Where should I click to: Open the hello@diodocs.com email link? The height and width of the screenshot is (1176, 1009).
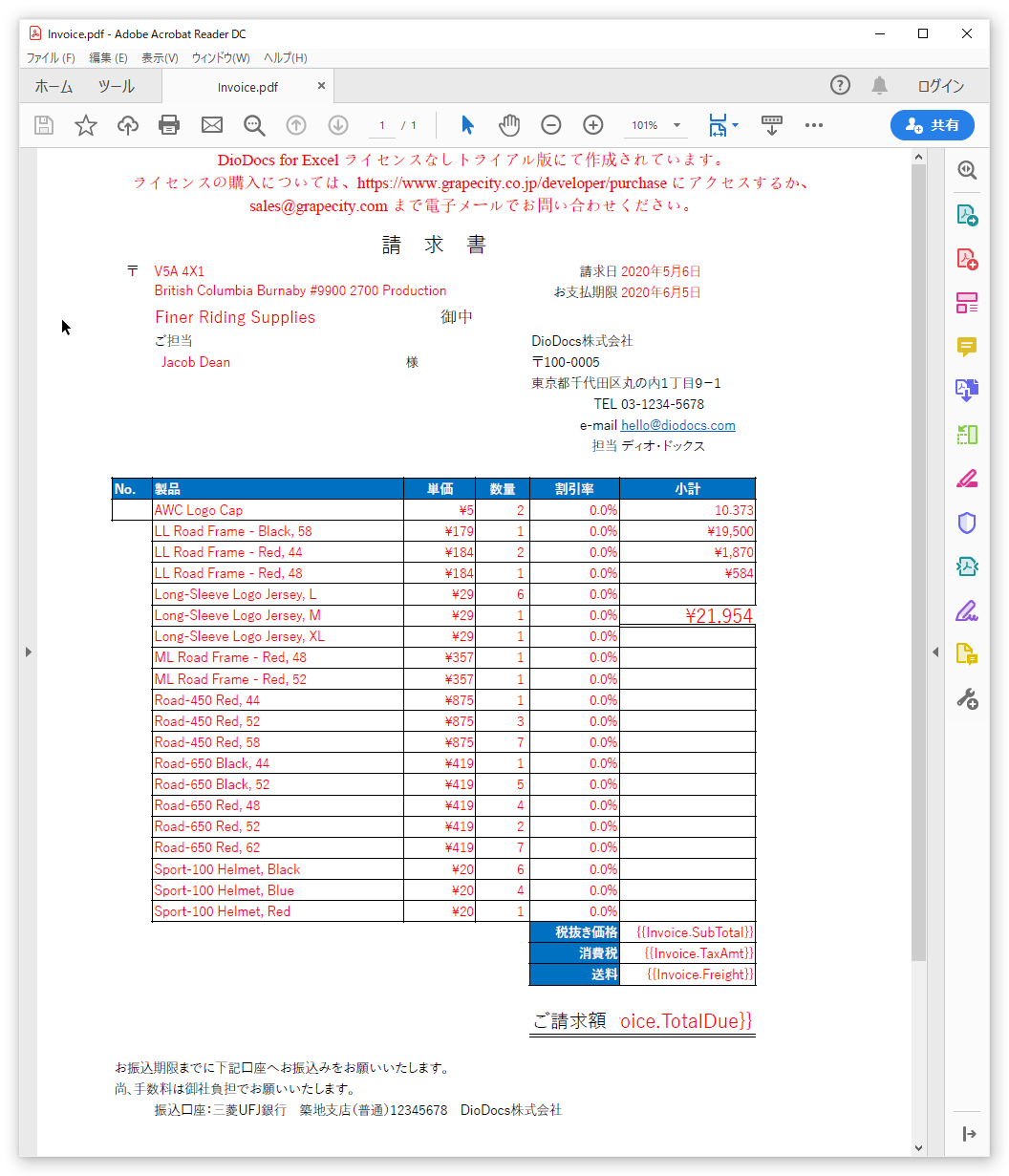678,425
